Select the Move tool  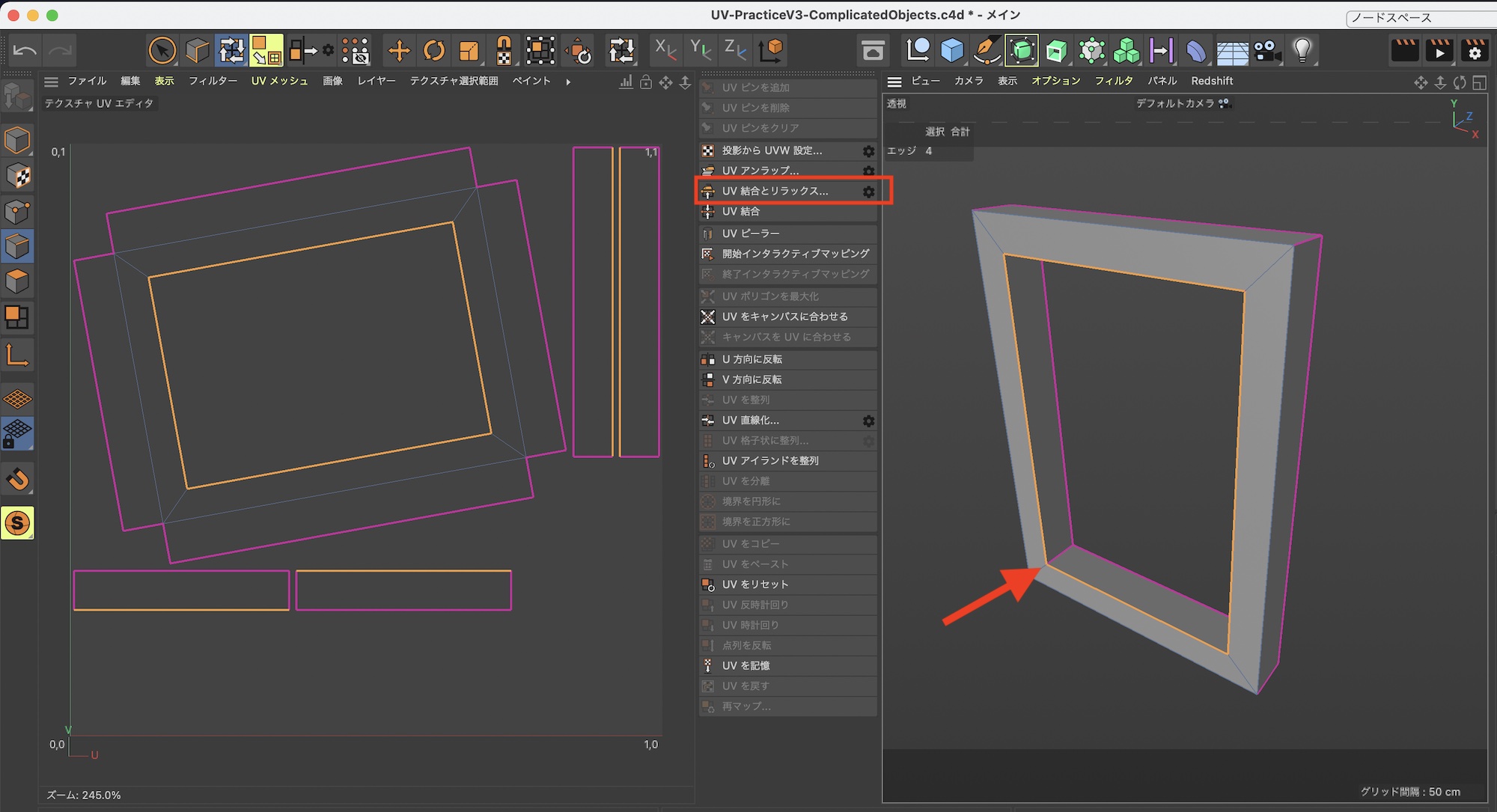coord(399,51)
